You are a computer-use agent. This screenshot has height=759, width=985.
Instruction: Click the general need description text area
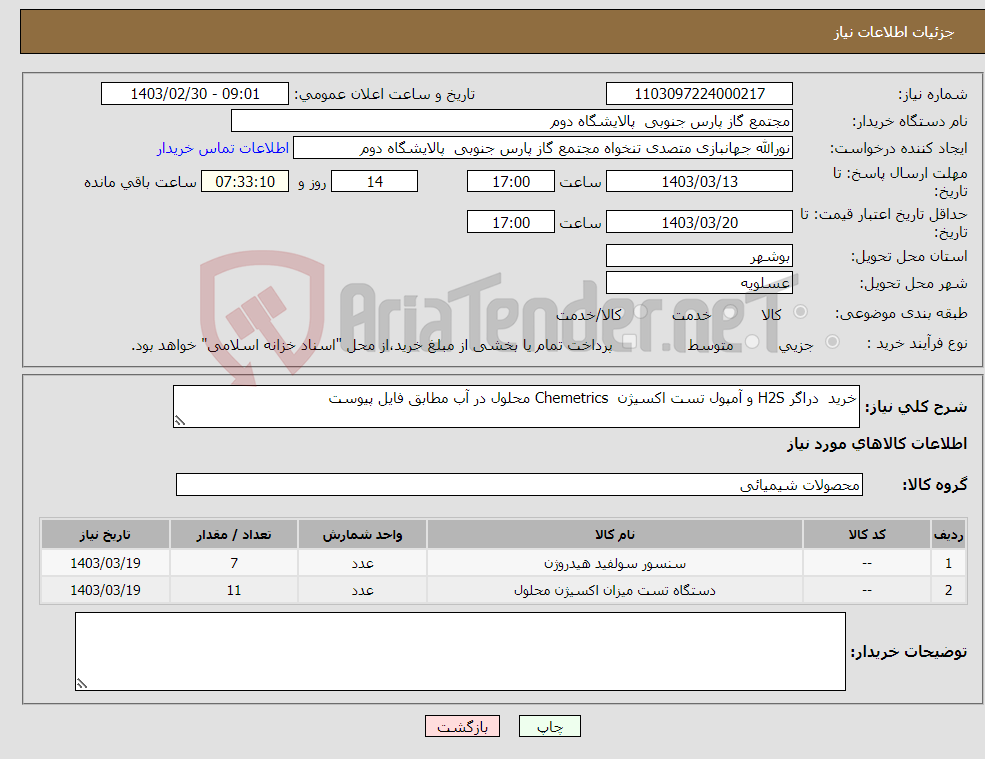pos(516,407)
